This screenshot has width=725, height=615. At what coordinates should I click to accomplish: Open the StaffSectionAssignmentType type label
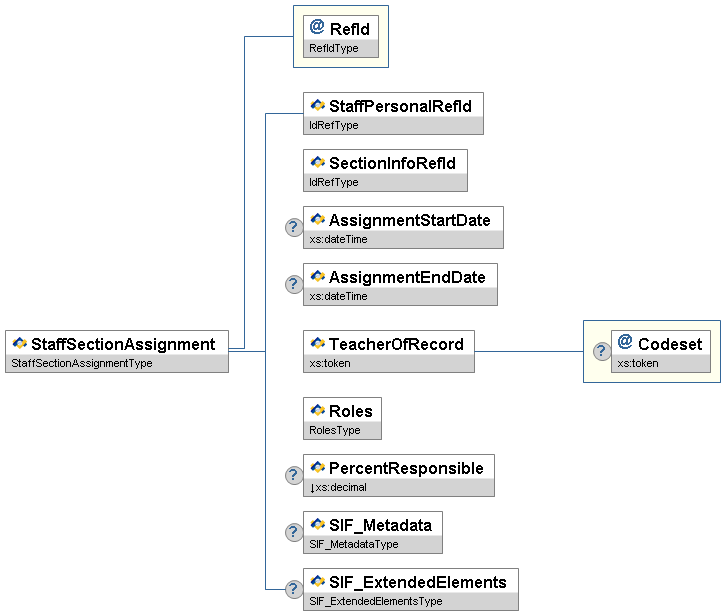pos(80,363)
